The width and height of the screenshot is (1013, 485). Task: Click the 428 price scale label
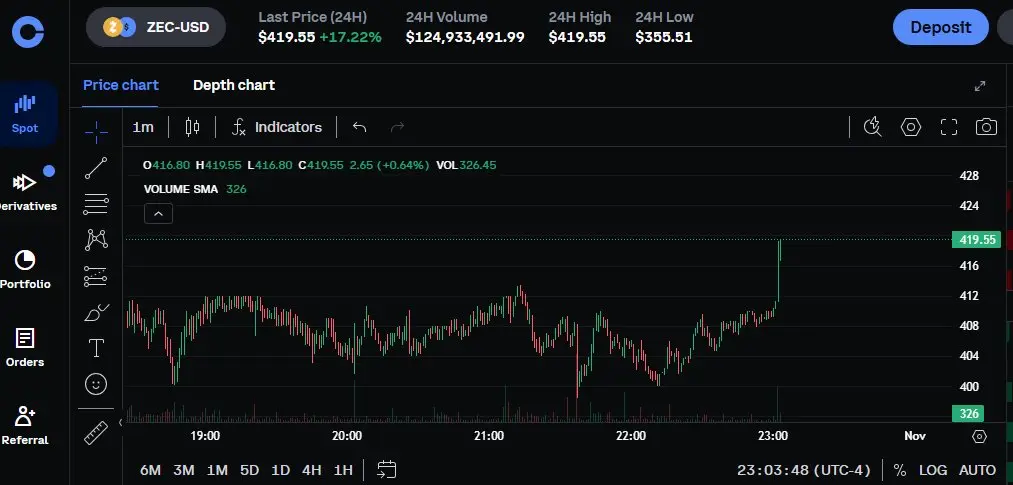click(x=969, y=176)
